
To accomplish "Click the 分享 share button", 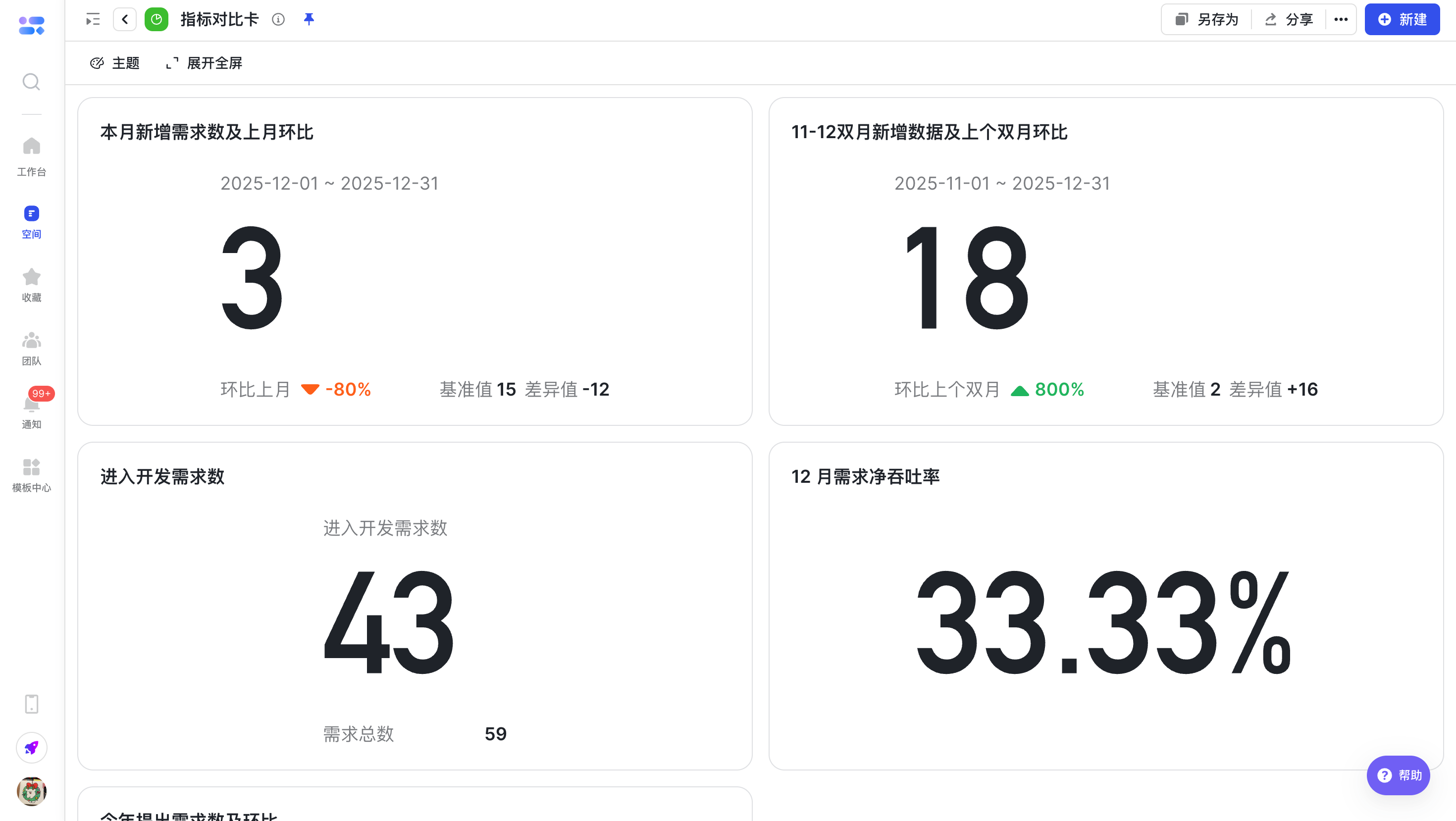I will (1289, 20).
